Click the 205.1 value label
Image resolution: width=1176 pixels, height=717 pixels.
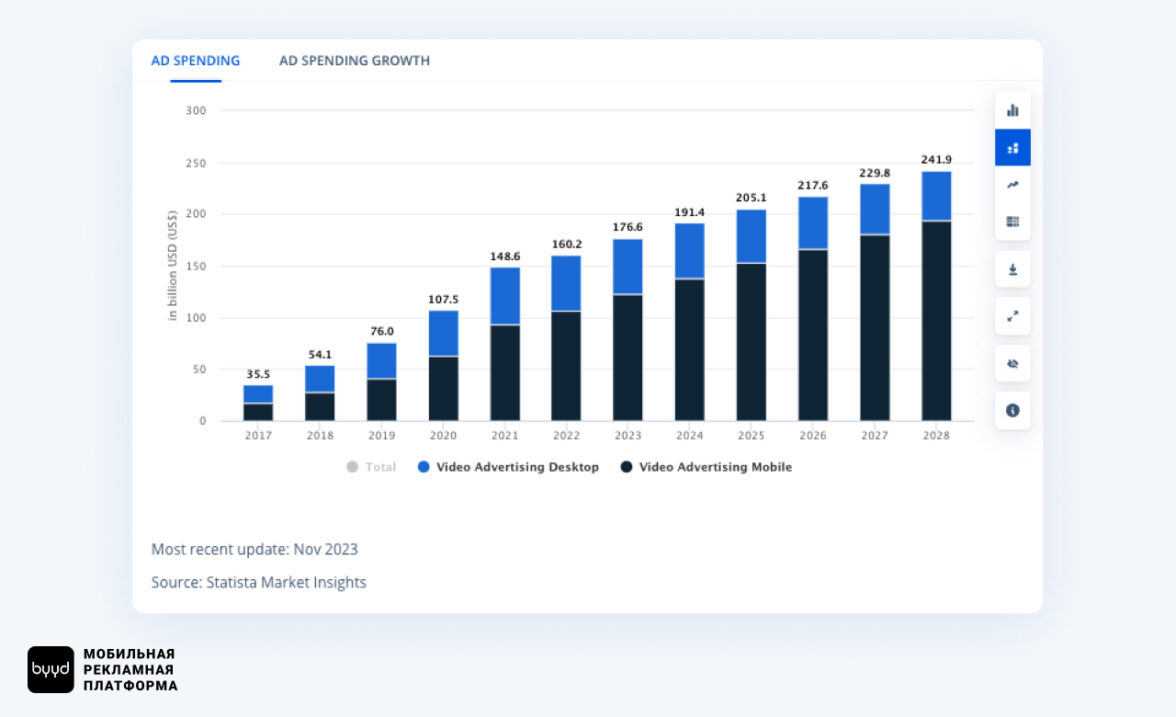[751, 198]
